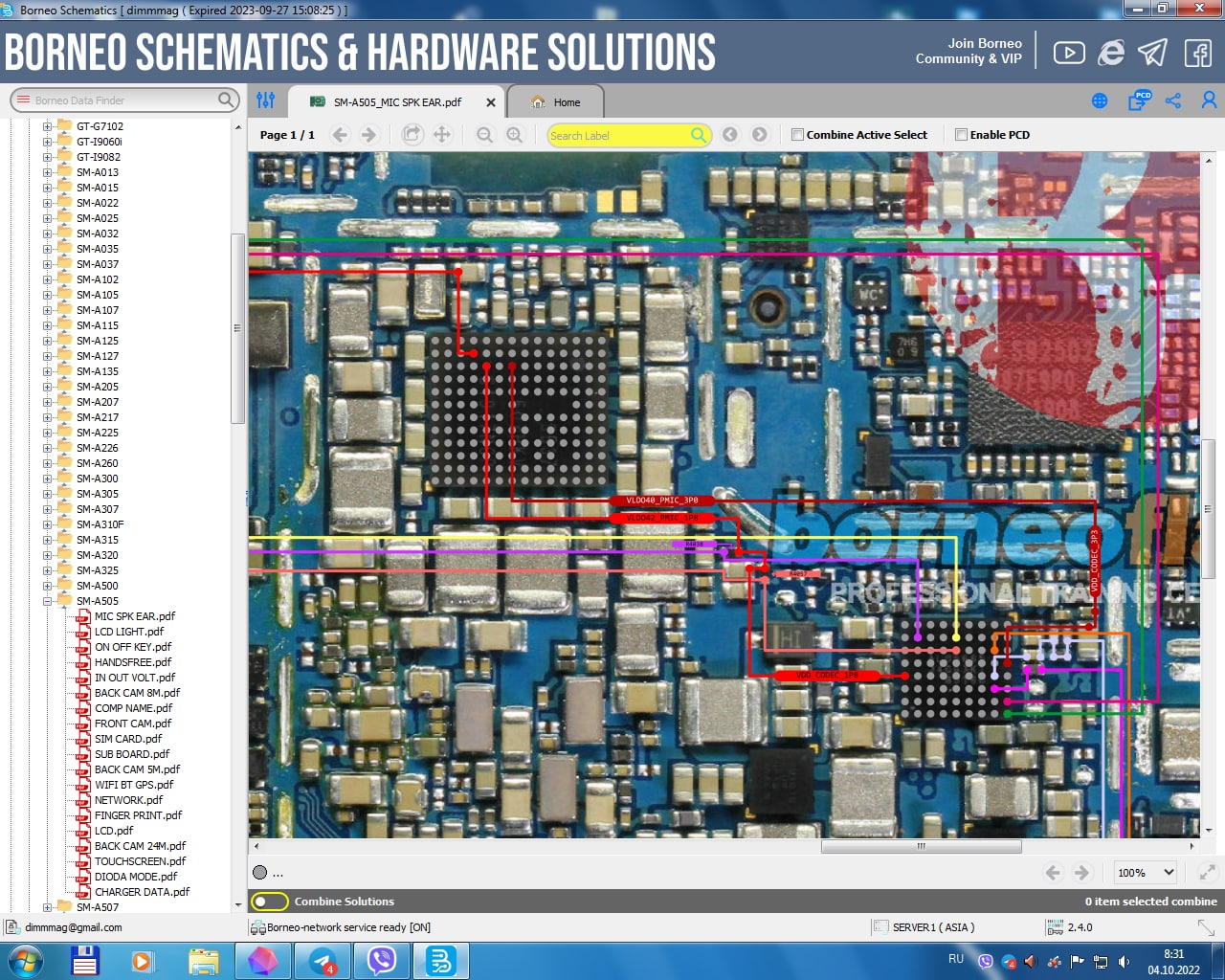Expand the SM-A205 folder node
Viewport: 1225px width, 980px height.
[x=47, y=387]
